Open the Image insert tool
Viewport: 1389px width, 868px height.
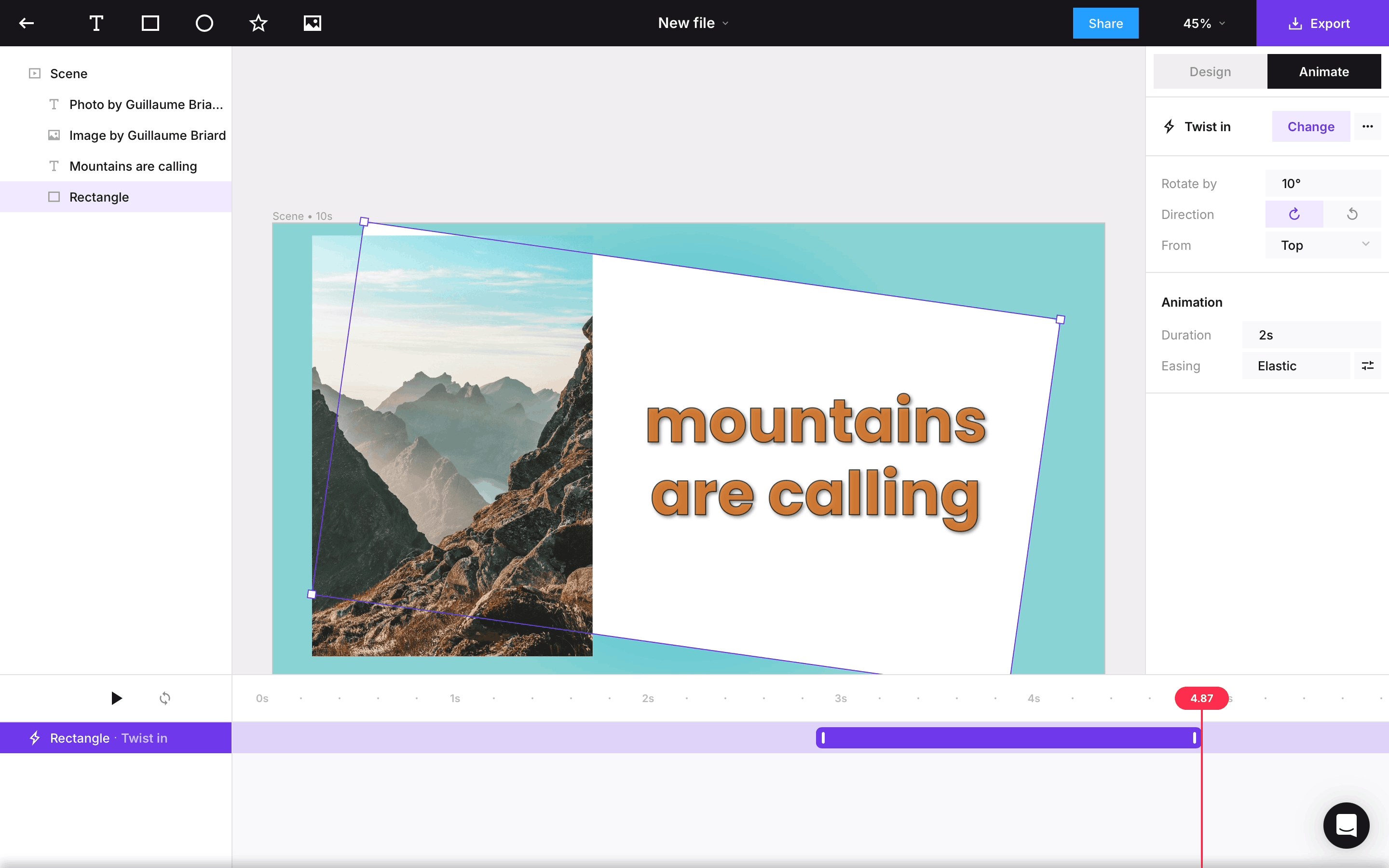click(312, 24)
